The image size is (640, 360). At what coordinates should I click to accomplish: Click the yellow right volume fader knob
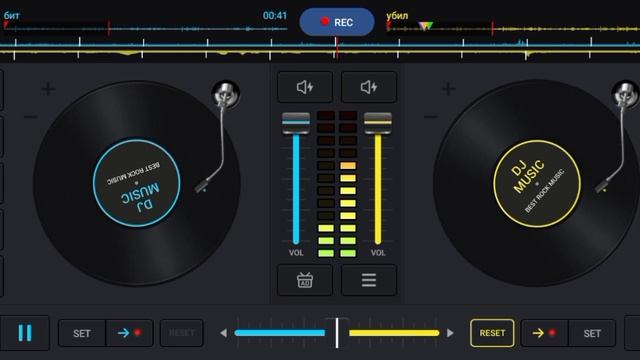(x=378, y=123)
